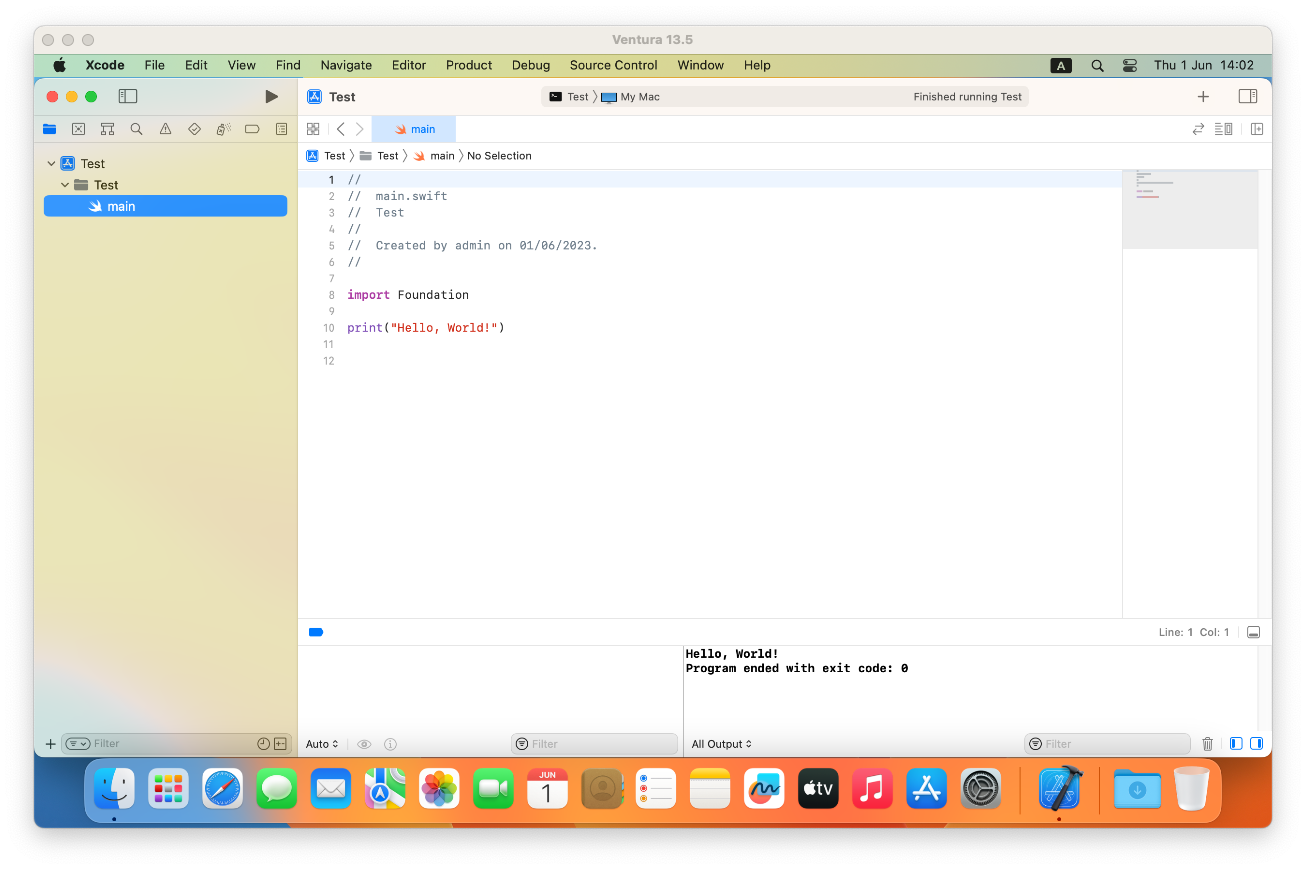The height and width of the screenshot is (870, 1306).
Task: Click the console Filter field
Action: click(x=1107, y=744)
